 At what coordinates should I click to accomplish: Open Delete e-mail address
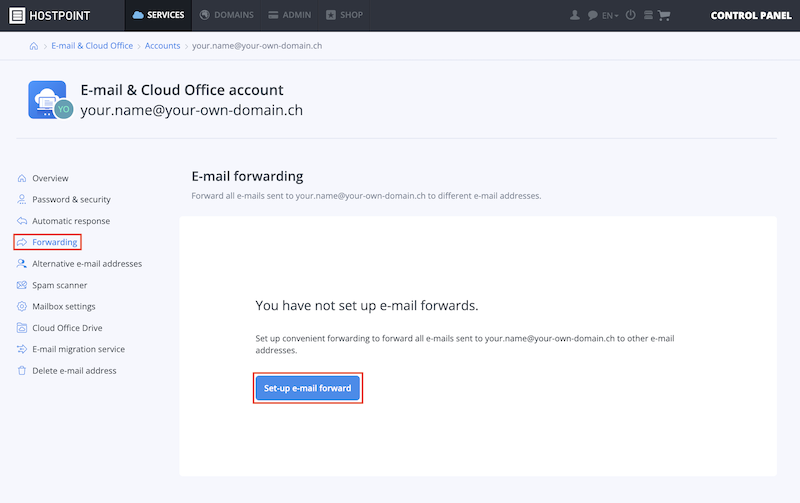click(74, 371)
